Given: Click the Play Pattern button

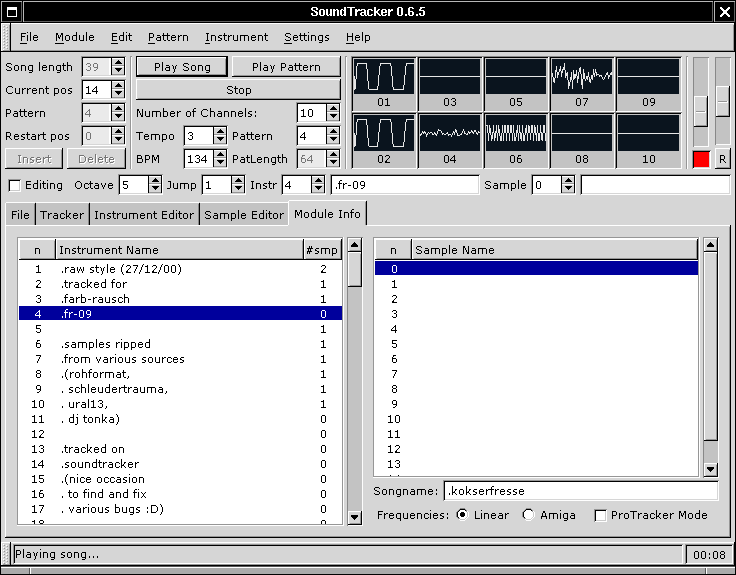Looking at the screenshot, I should (286, 67).
